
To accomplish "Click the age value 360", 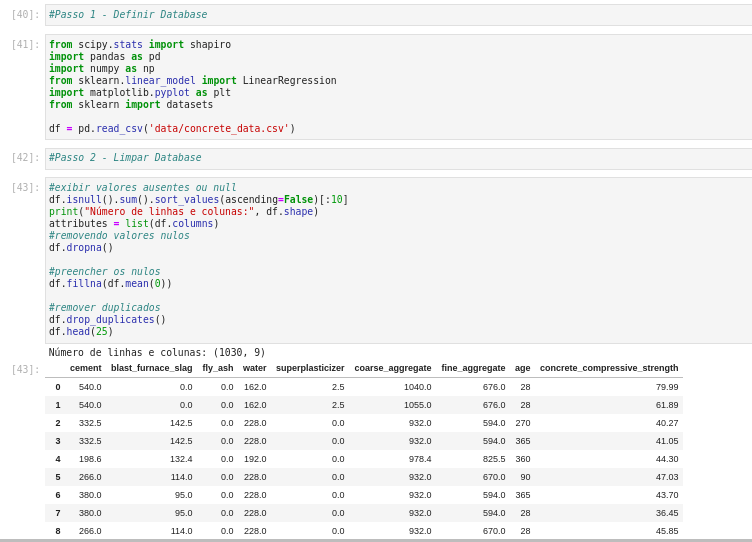I will pyautogui.click(x=523, y=459).
